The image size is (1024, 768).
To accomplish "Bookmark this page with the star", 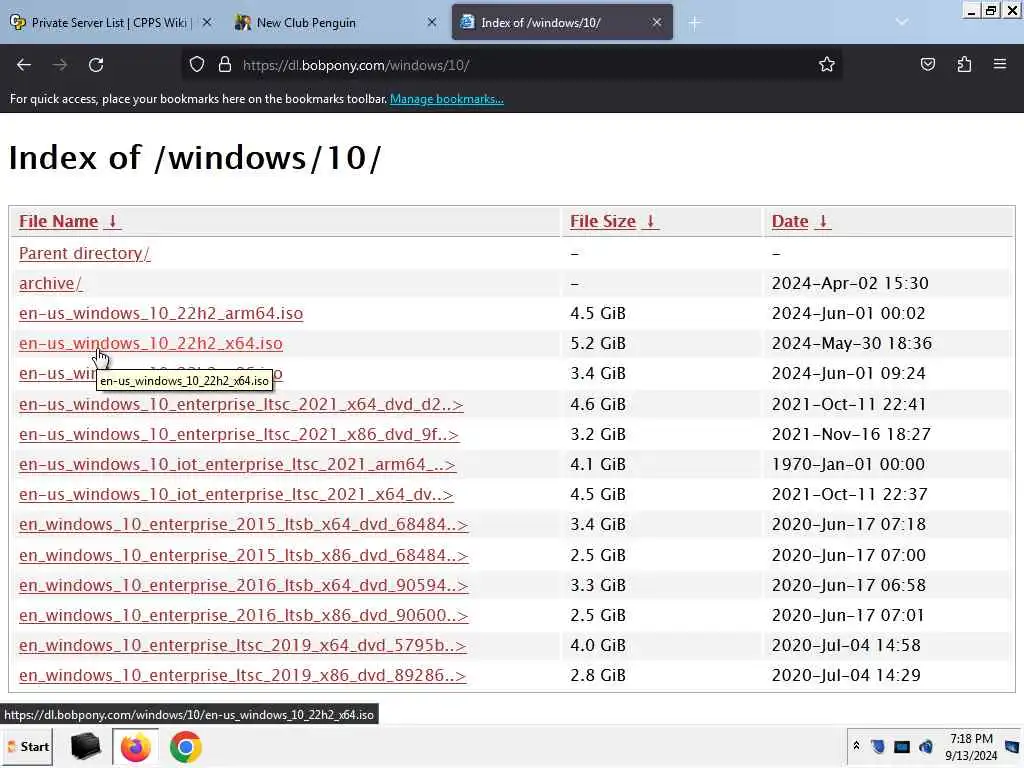I will [x=827, y=65].
